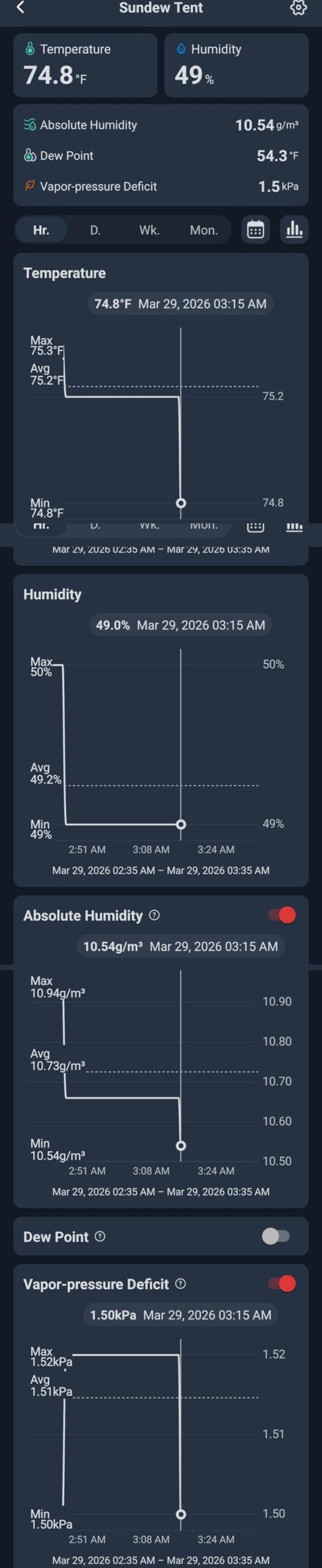Viewport: 322px width, 1568px height.
Task: Turn off the Vapor-pressure Deficit toggle
Action: point(282,1284)
